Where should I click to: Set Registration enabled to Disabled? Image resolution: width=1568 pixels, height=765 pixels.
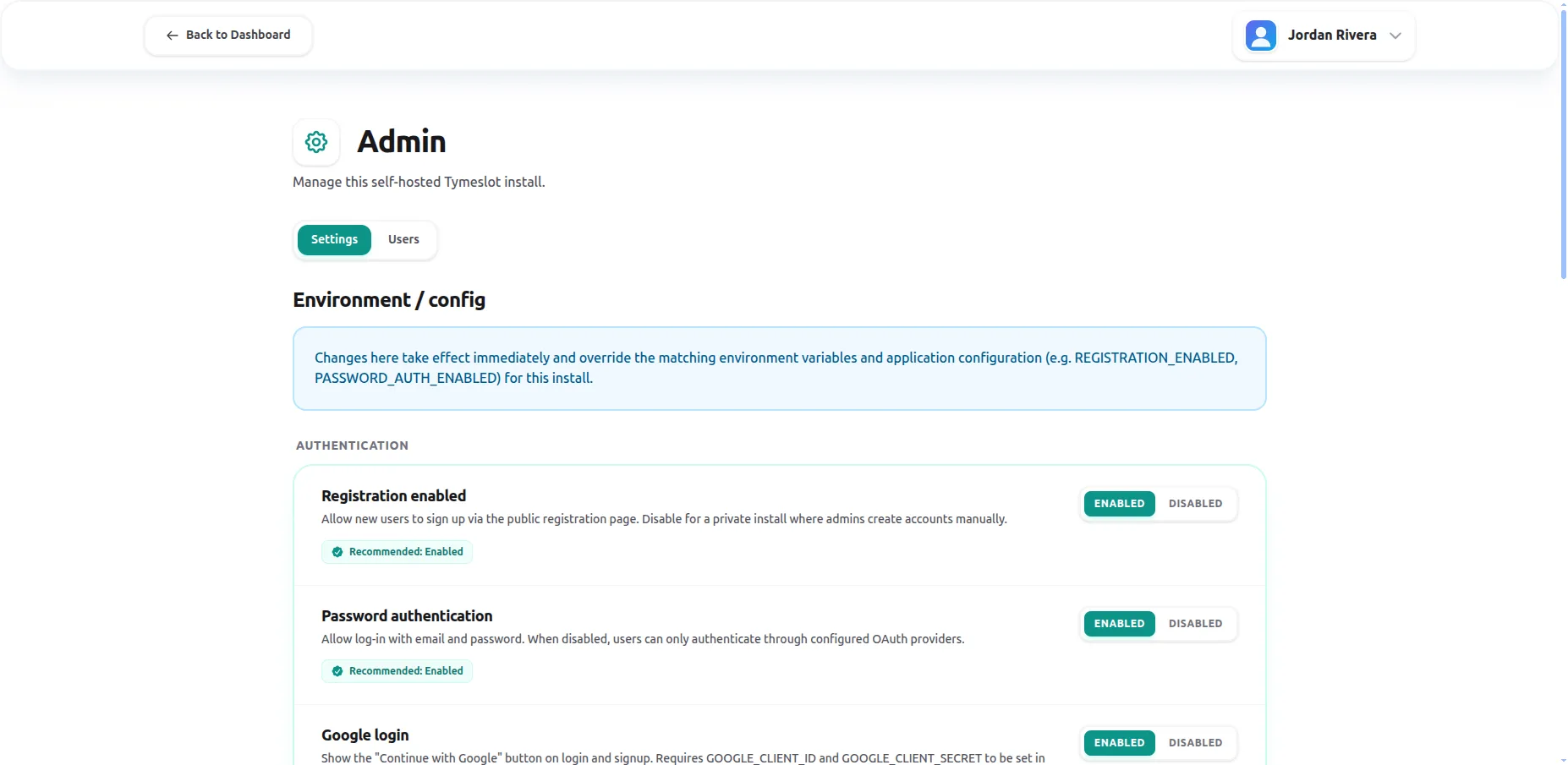[1195, 504]
